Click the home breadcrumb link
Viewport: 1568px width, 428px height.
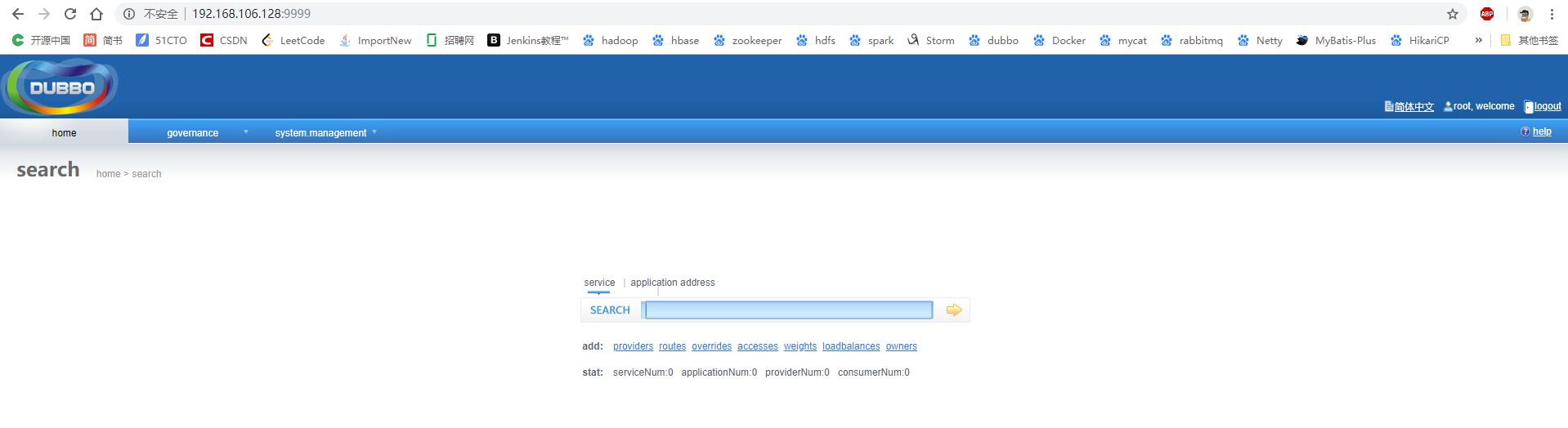pyautogui.click(x=108, y=174)
